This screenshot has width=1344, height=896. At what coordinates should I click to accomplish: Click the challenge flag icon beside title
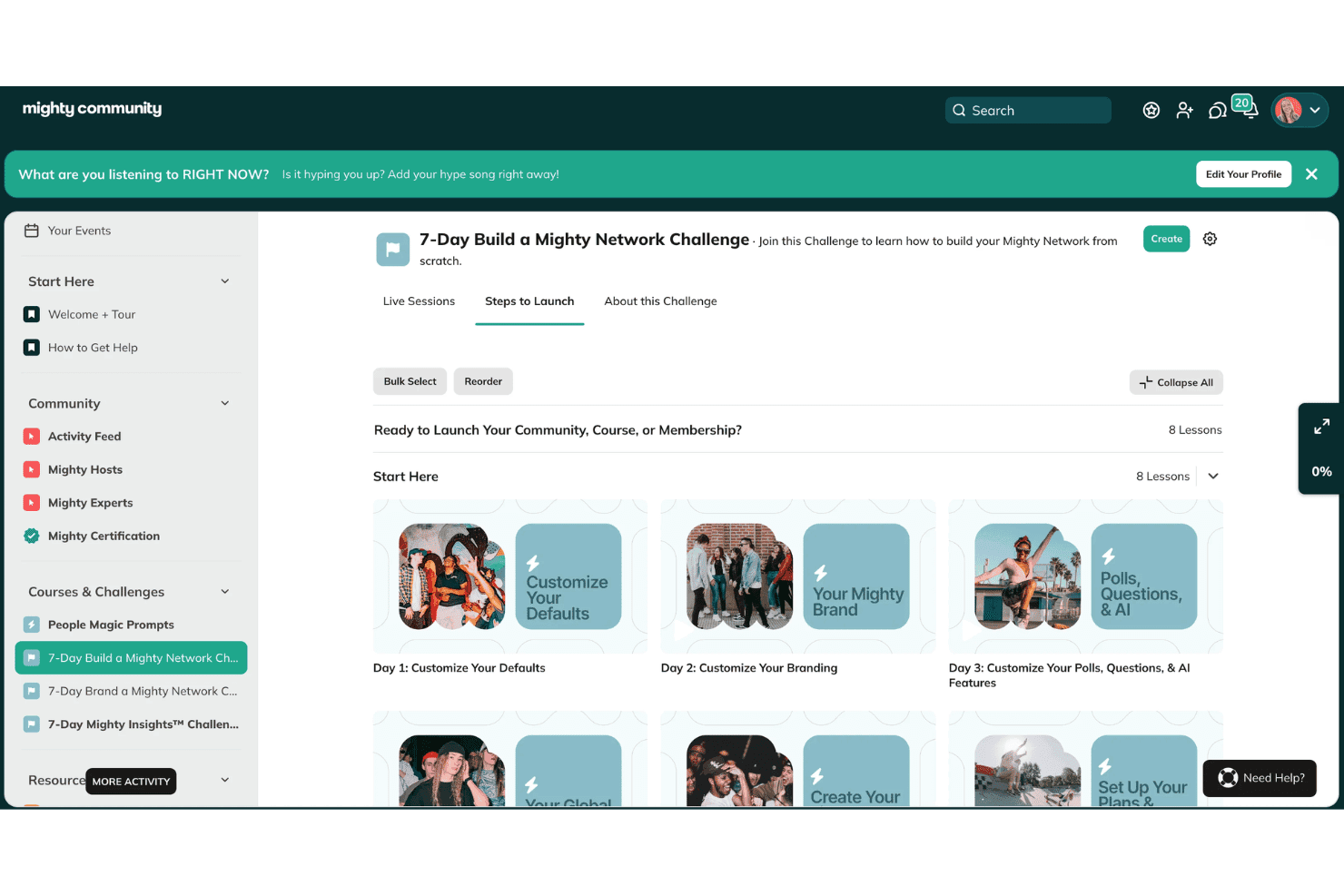[393, 249]
